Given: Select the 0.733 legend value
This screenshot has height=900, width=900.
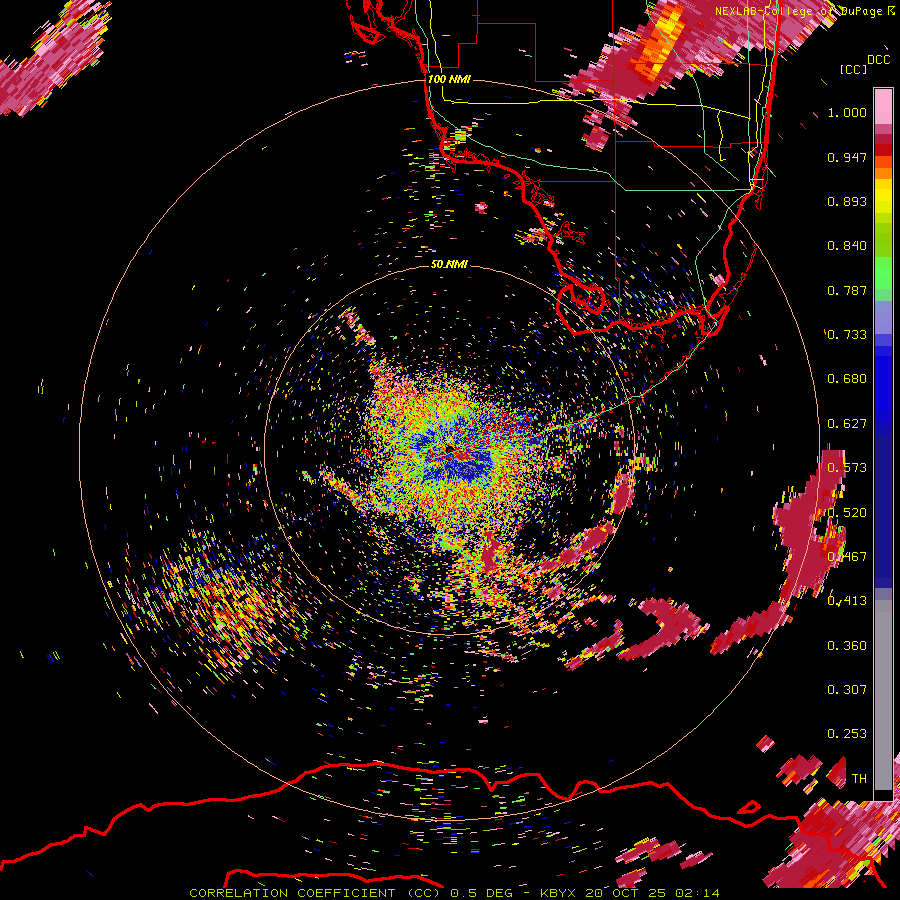Looking at the screenshot, I should click(x=847, y=335).
